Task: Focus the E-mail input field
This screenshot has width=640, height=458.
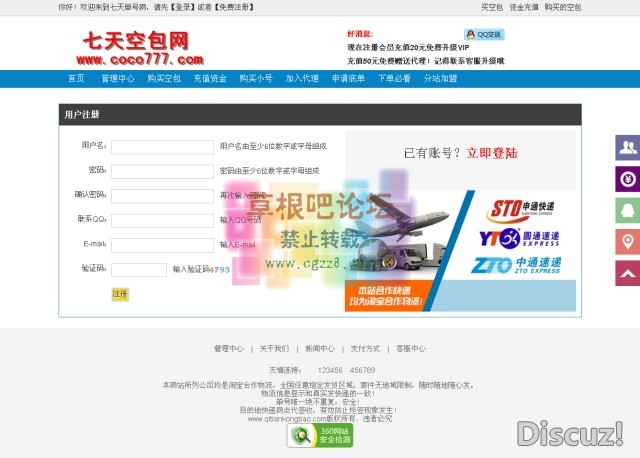Action: [162, 245]
